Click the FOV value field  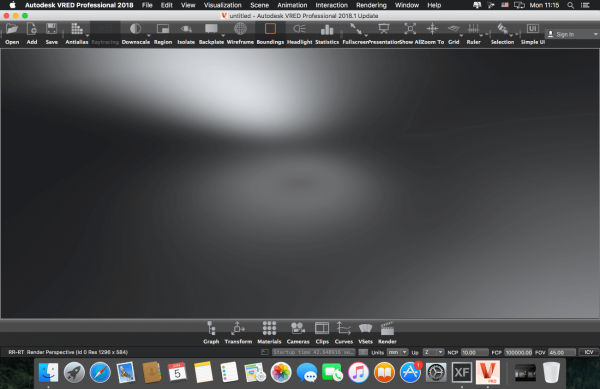pos(562,352)
